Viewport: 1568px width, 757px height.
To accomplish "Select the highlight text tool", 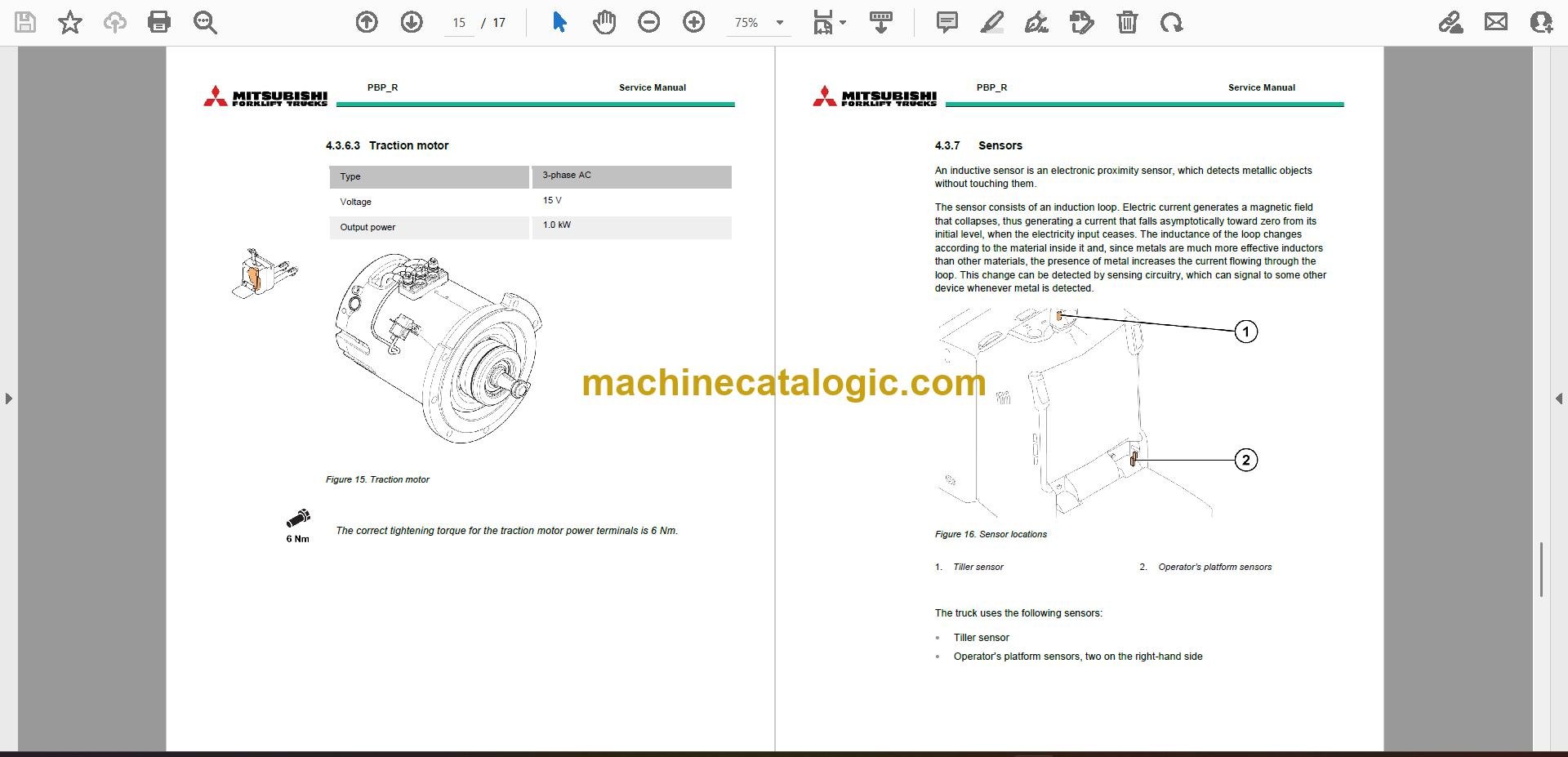I will tap(991, 22).
